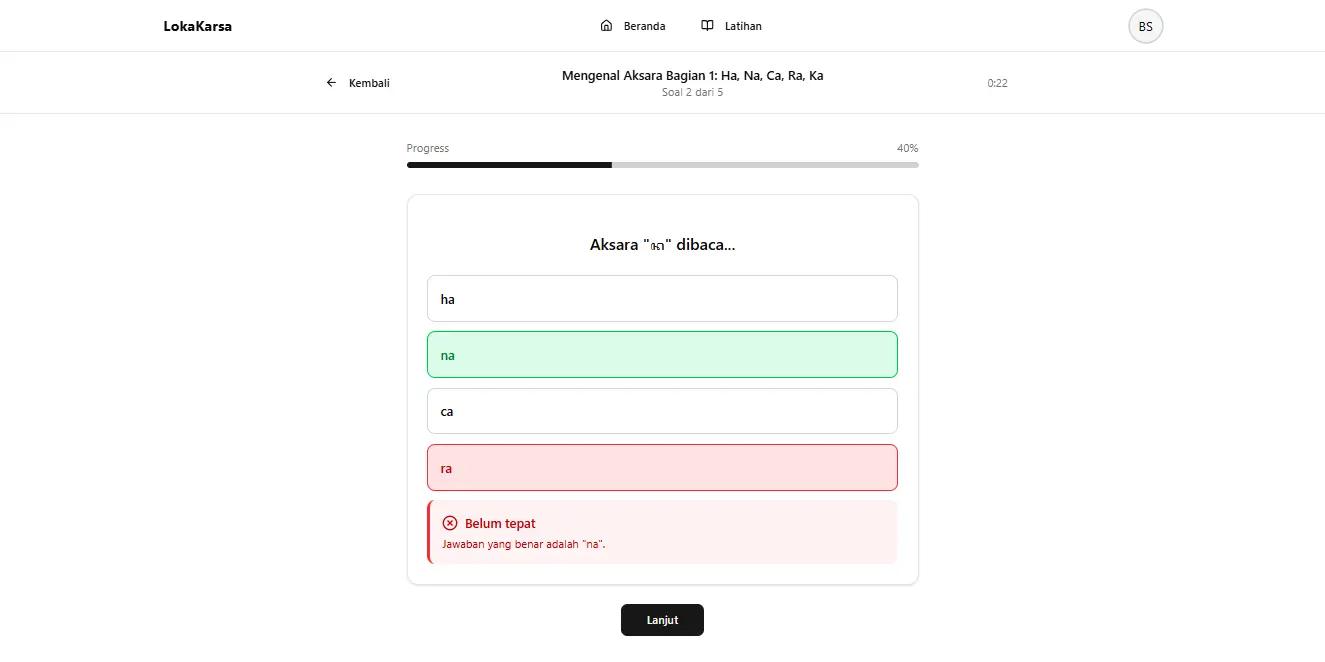Open the Latihan navigation item

point(731,26)
